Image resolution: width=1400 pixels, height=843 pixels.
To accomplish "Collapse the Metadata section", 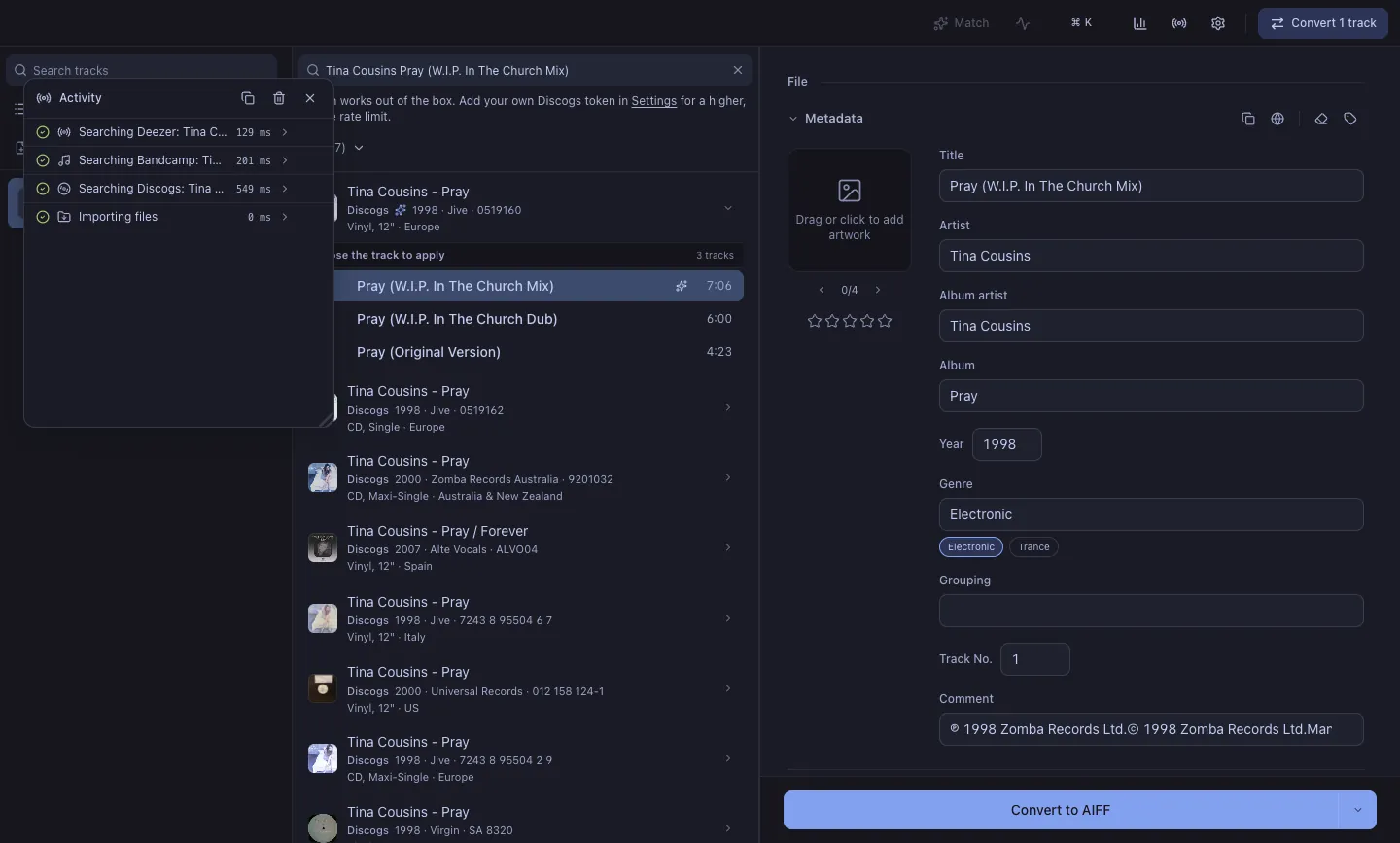I will [793, 119].
